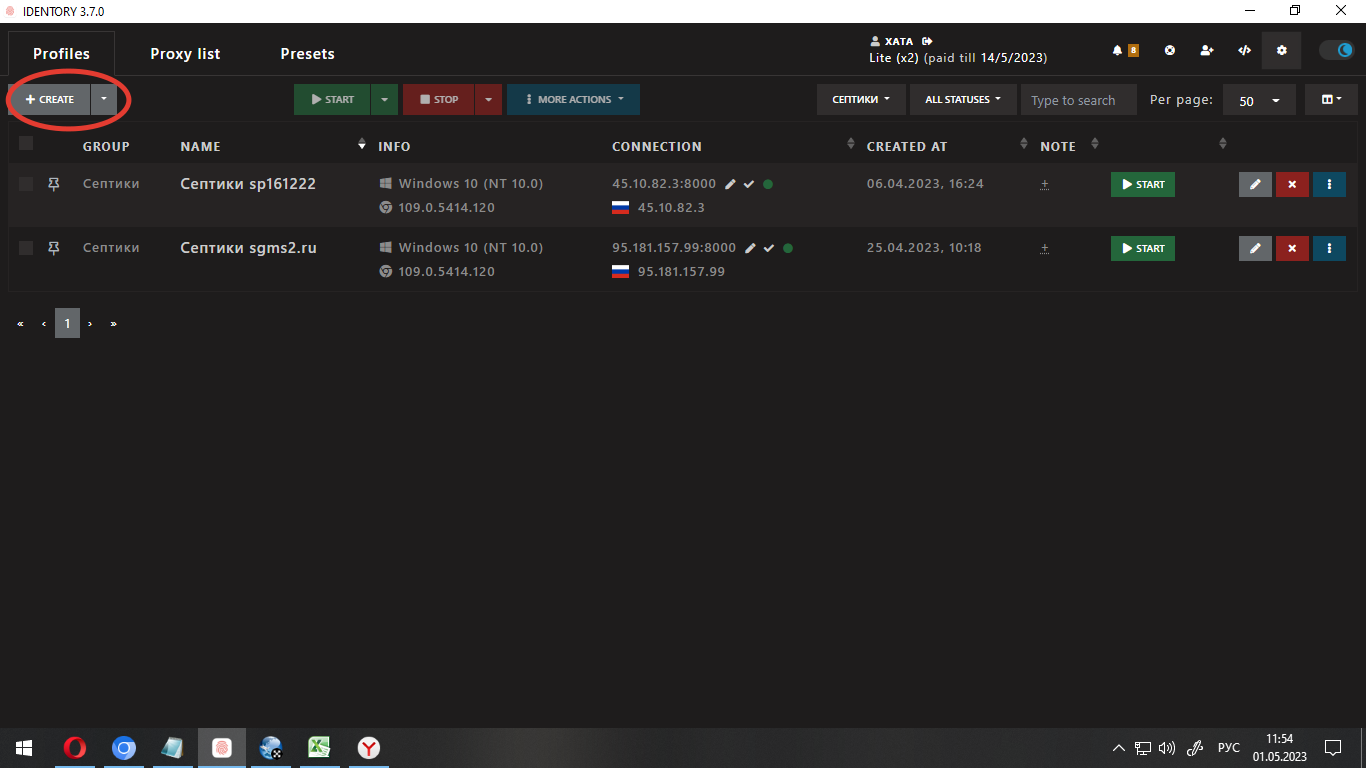Viewport: 1366px width, 768px height.
Task: Click the lifebuoy support icon
Action: (1169, 50)
